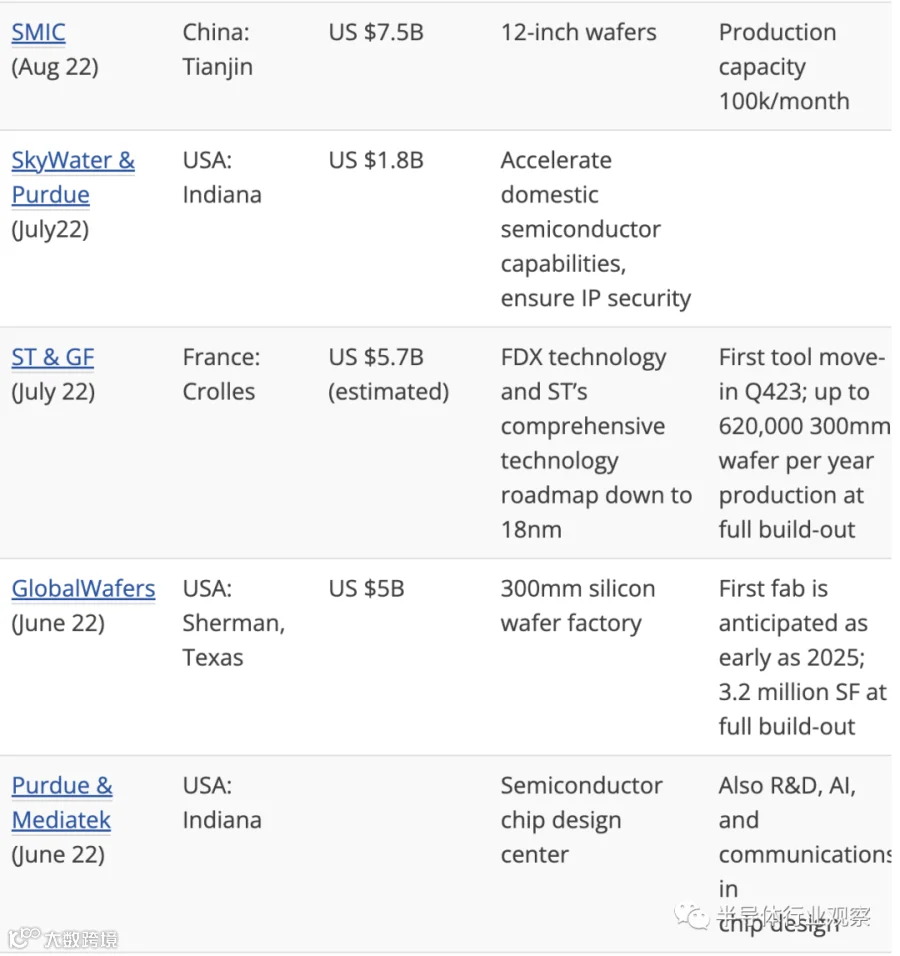
Task: Click the bottom-left watermark logo icon
Action: click(24, 937)
